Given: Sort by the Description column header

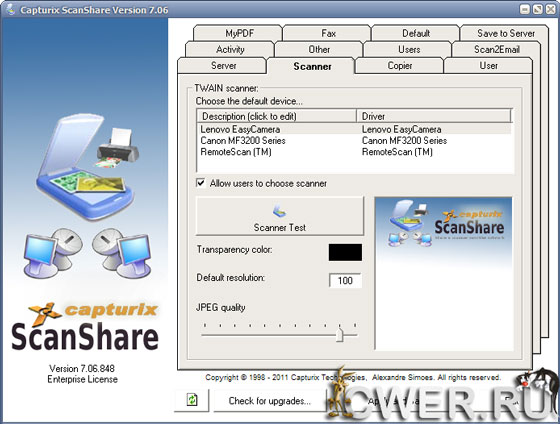Looking at the screenshot, I should tap(277, 116).
